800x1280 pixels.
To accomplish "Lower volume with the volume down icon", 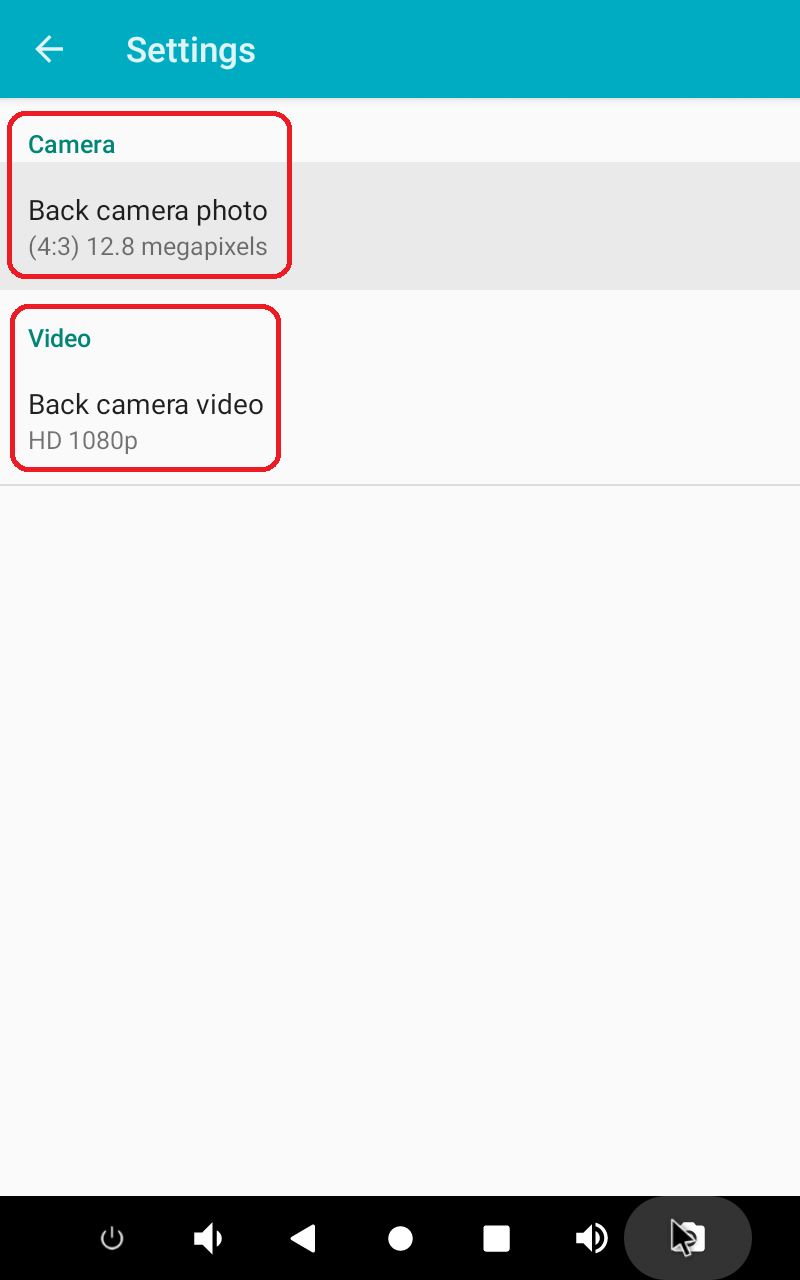I will [x=207, y=1239].
